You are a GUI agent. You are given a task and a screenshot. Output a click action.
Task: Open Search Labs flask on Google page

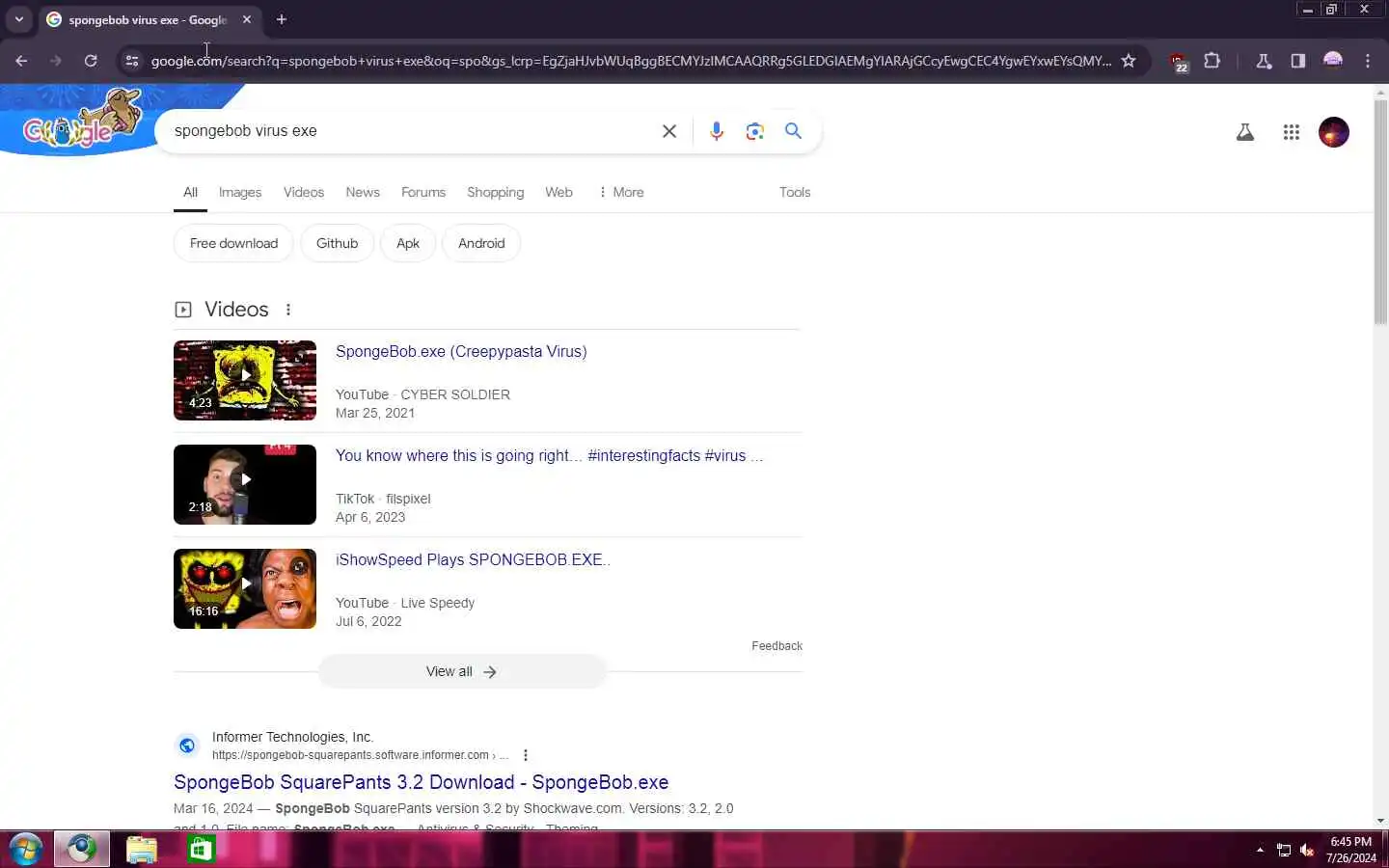(1245, 132)
